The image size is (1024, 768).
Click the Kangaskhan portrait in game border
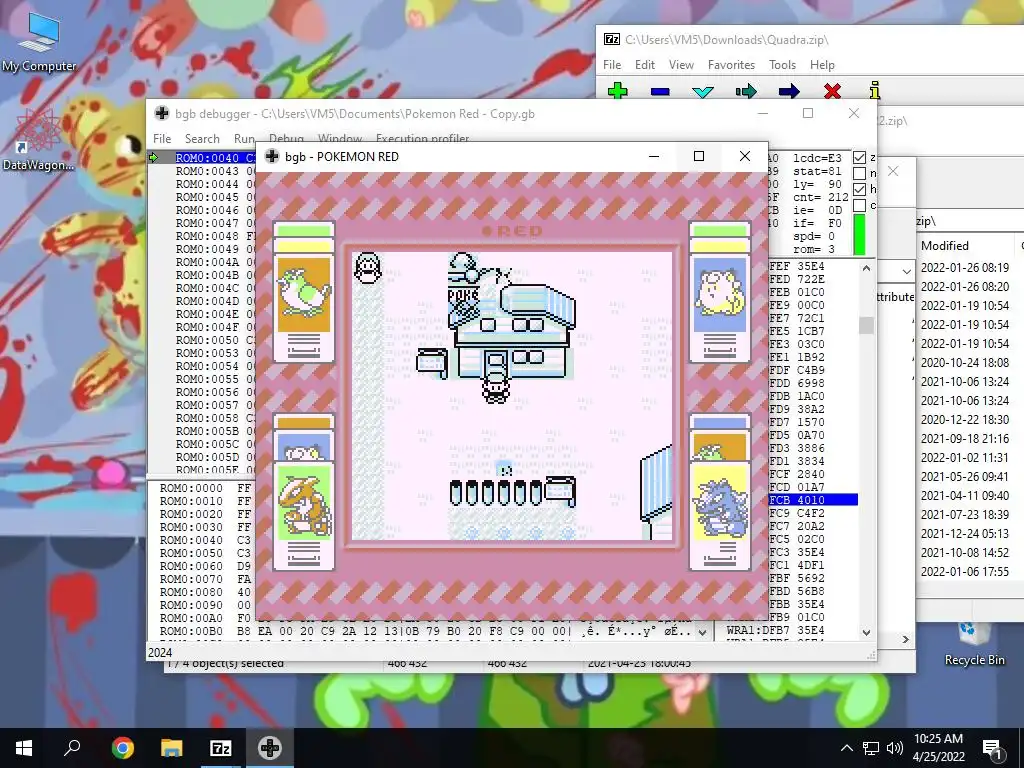(304, 502)
